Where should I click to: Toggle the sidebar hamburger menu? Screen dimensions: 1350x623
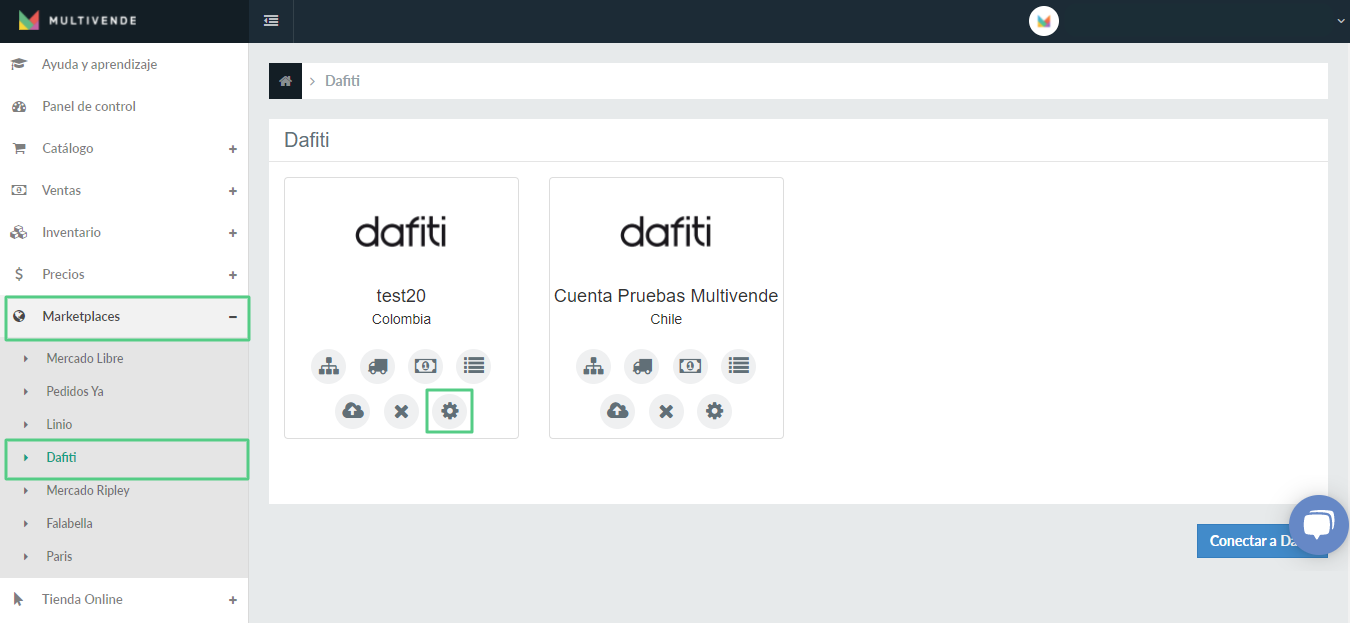271,21
